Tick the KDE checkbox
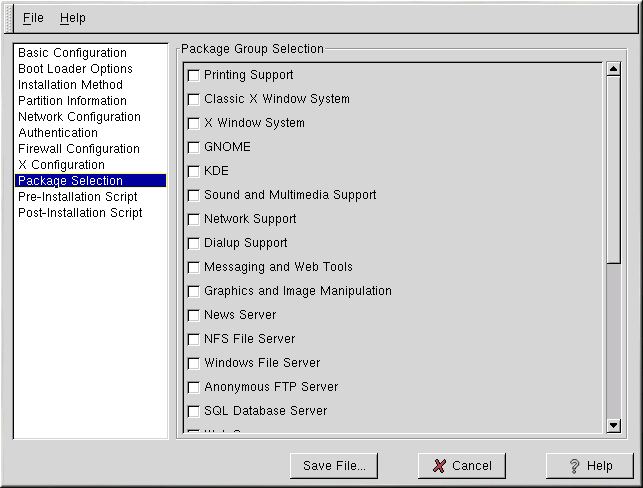Viewport: 643px width, 488px height. coord(194,171)
